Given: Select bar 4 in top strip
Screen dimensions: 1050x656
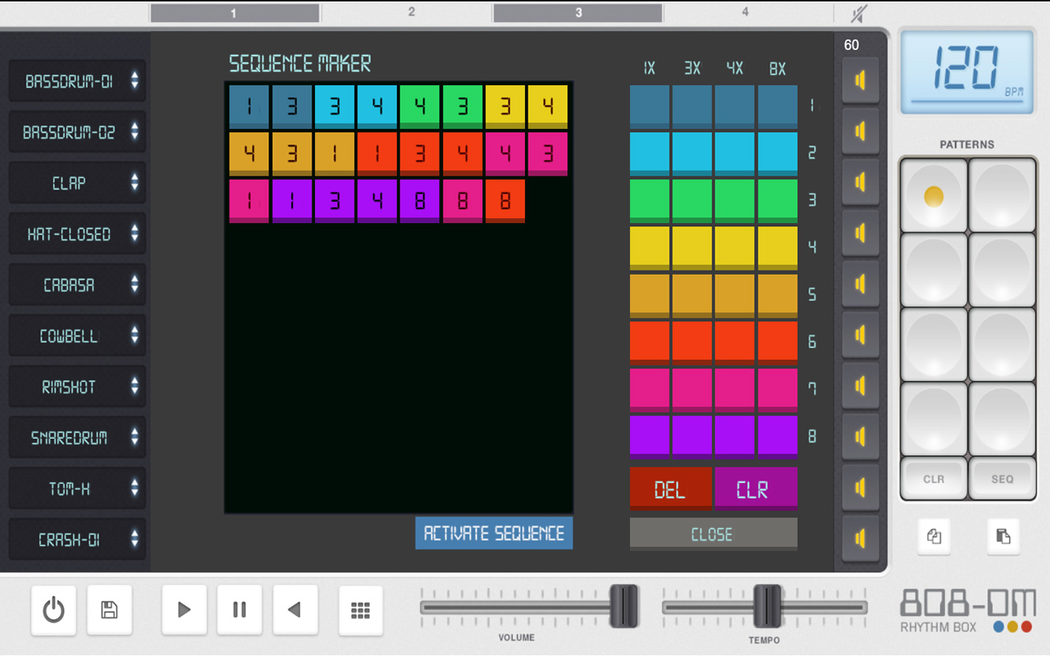Looking at the screenshot, I should [x=745, y=13].
